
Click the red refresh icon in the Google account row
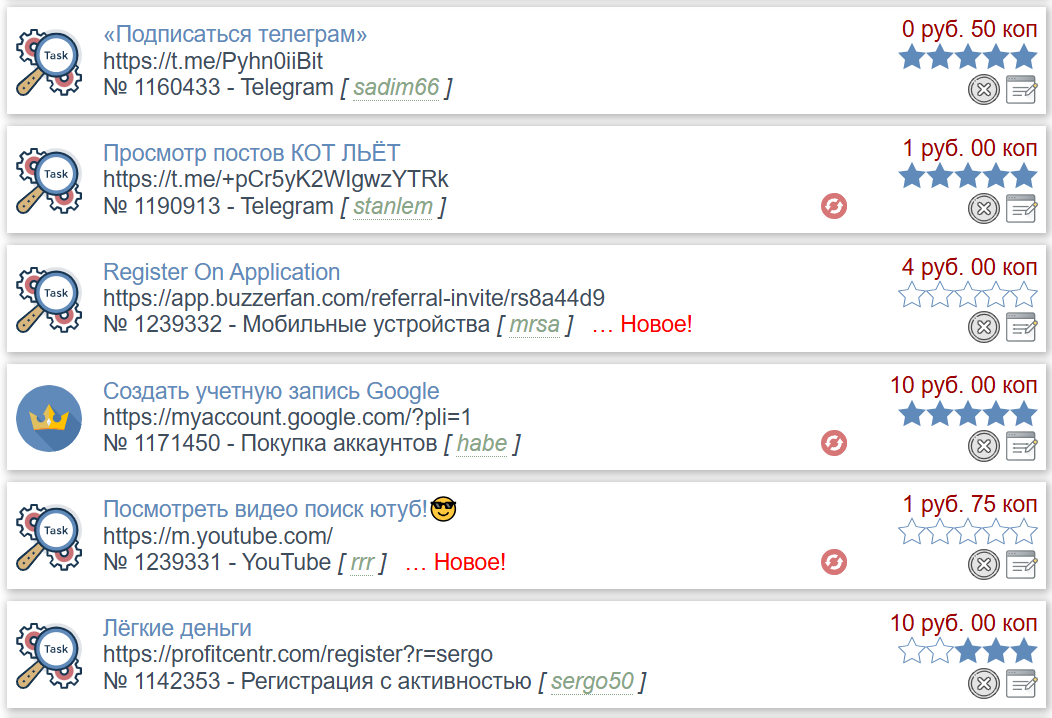pos(834,443)
